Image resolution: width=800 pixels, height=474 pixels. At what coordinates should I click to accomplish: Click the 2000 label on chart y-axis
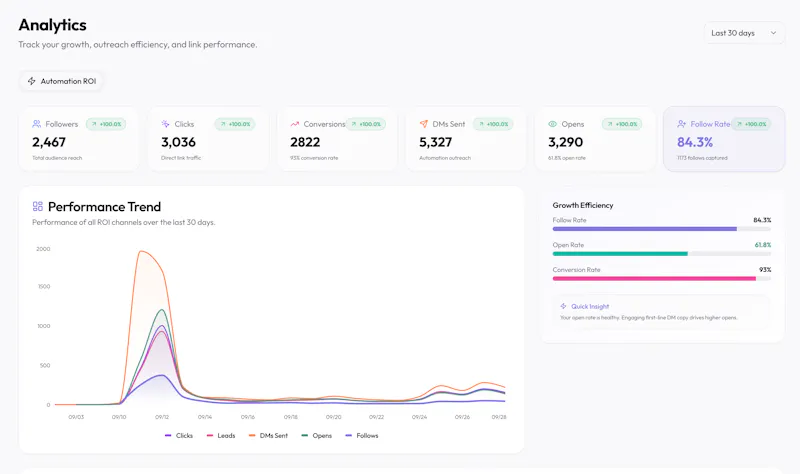tap(43, 249)
